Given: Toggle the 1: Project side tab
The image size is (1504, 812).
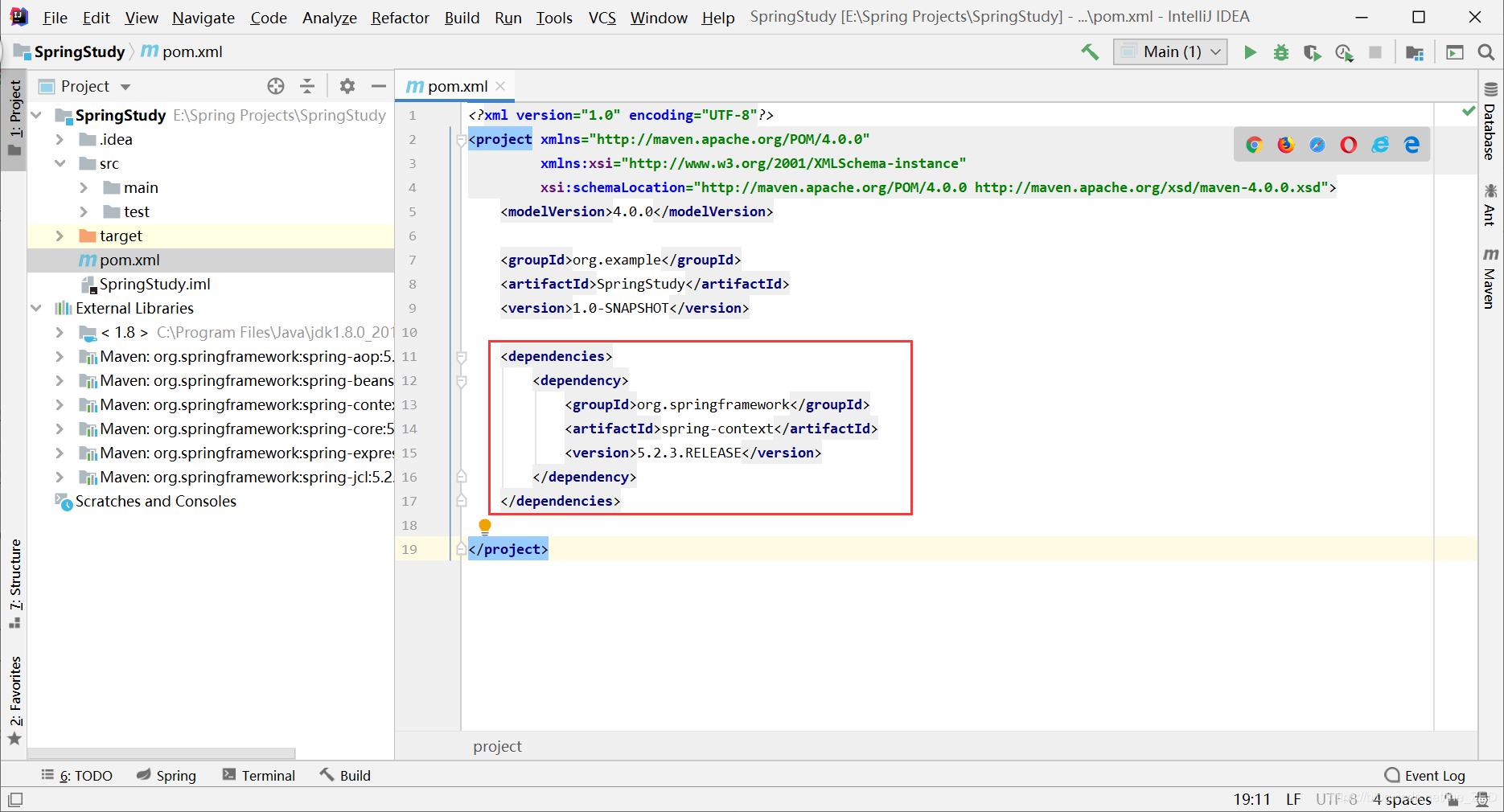Looking at the screenshot, I should point(14,119).
